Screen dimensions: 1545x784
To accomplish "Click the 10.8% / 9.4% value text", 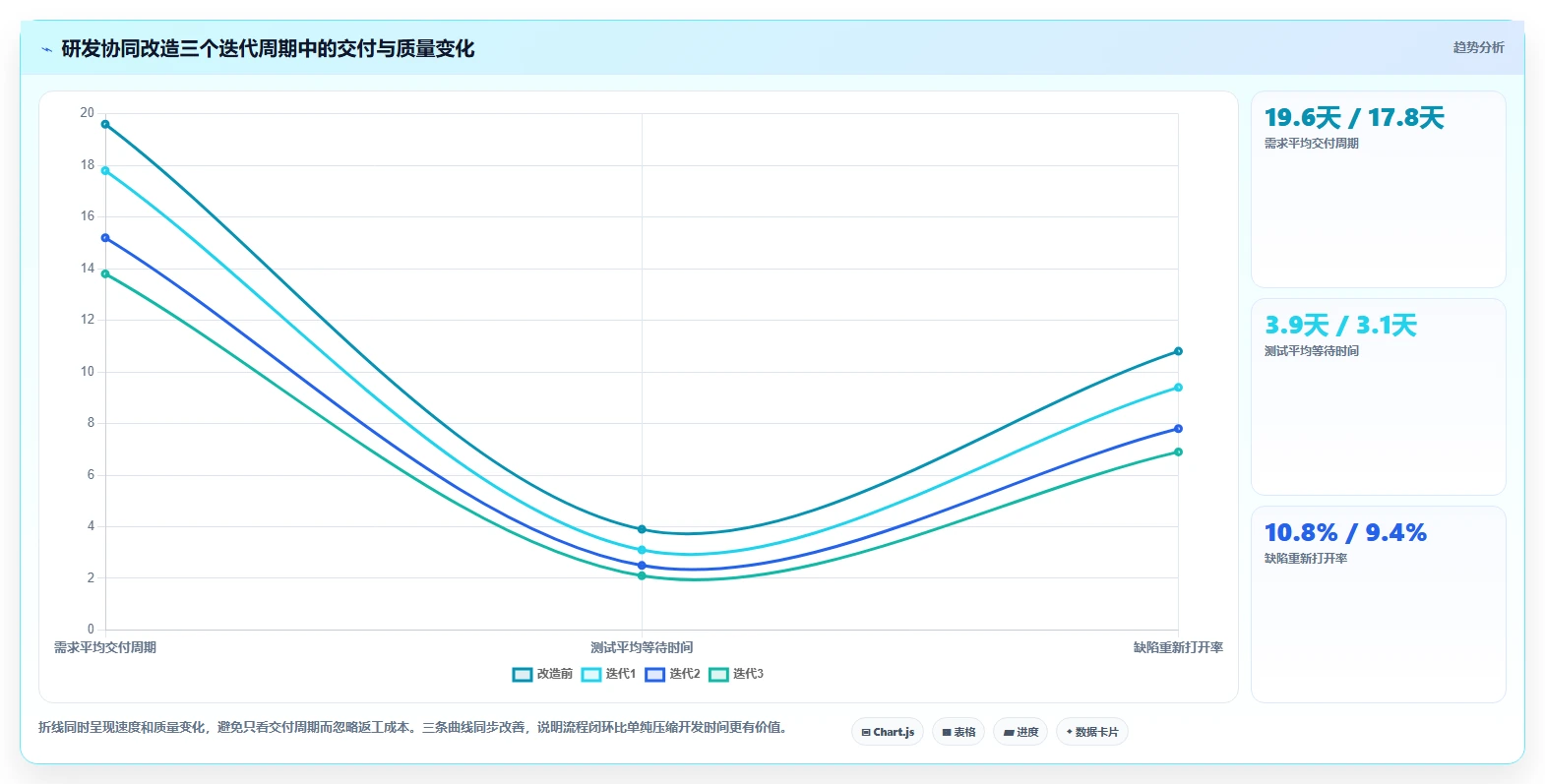I will tap(1345, 533).
